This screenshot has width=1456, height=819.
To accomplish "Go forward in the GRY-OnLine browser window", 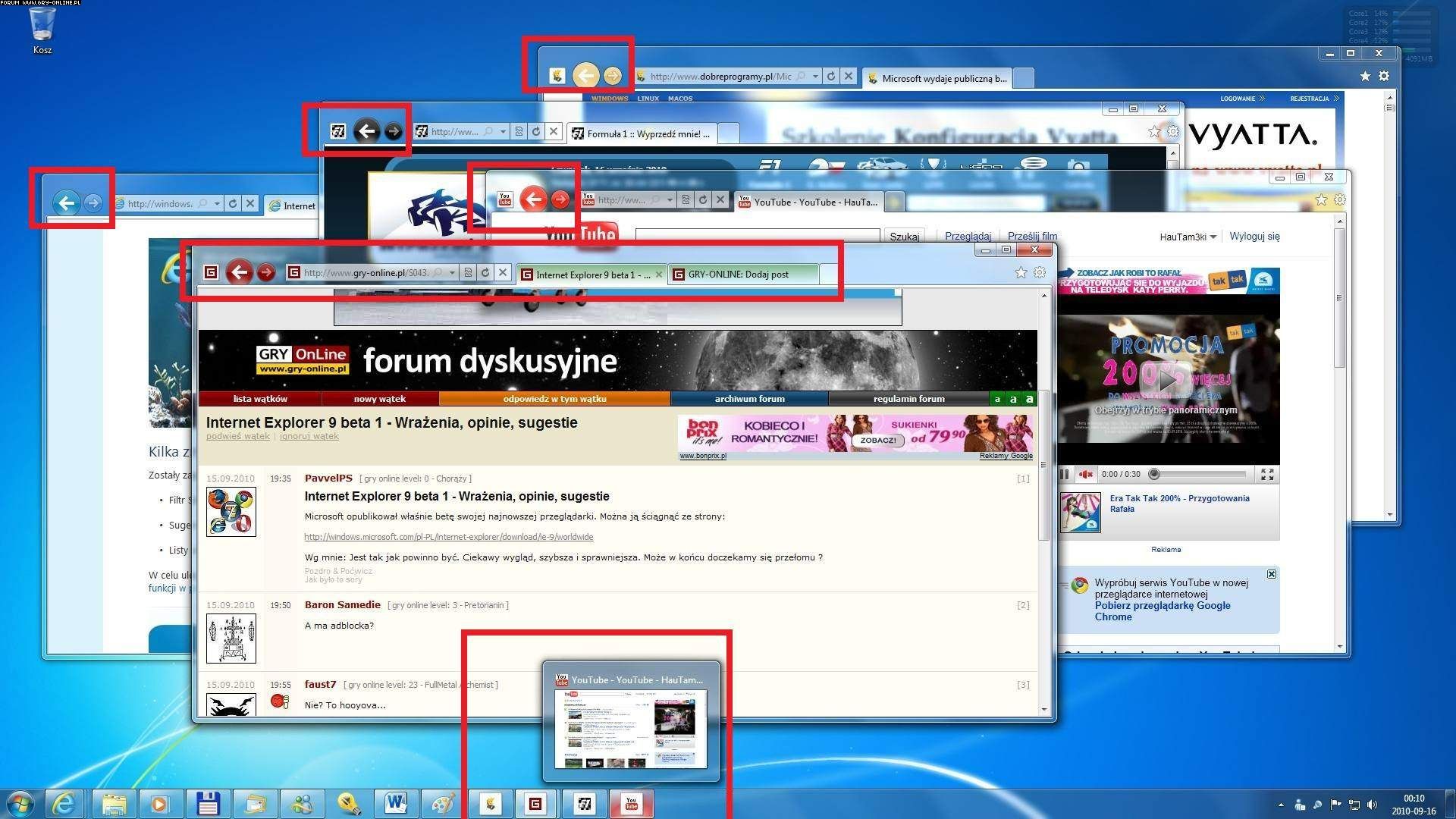I will 265,272.
